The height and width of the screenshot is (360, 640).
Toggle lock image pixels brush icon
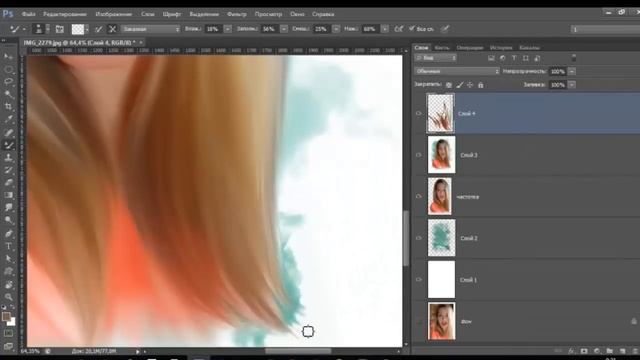(460, 85)
